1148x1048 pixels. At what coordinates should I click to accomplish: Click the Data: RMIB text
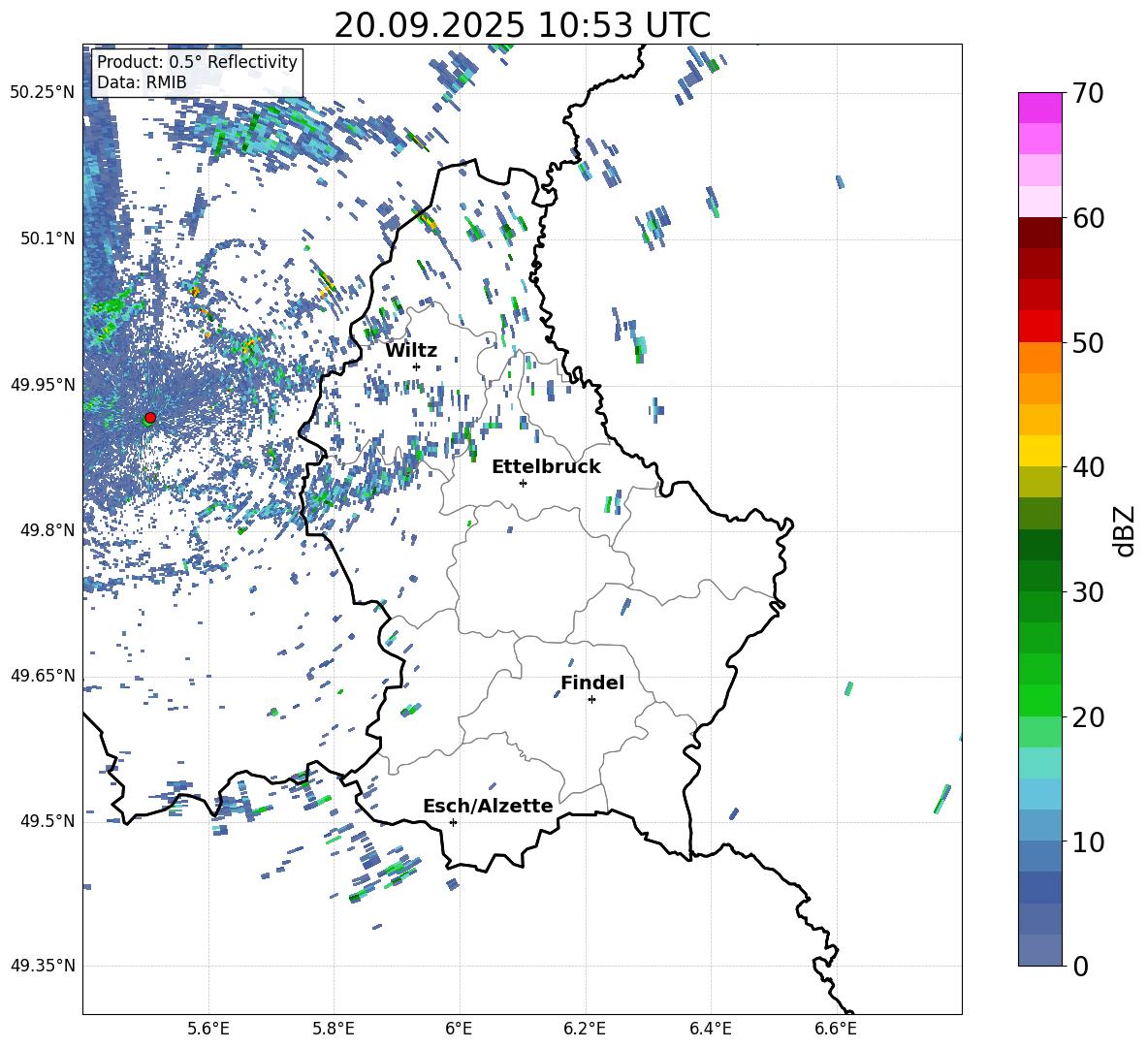click(x=142, y=82)
